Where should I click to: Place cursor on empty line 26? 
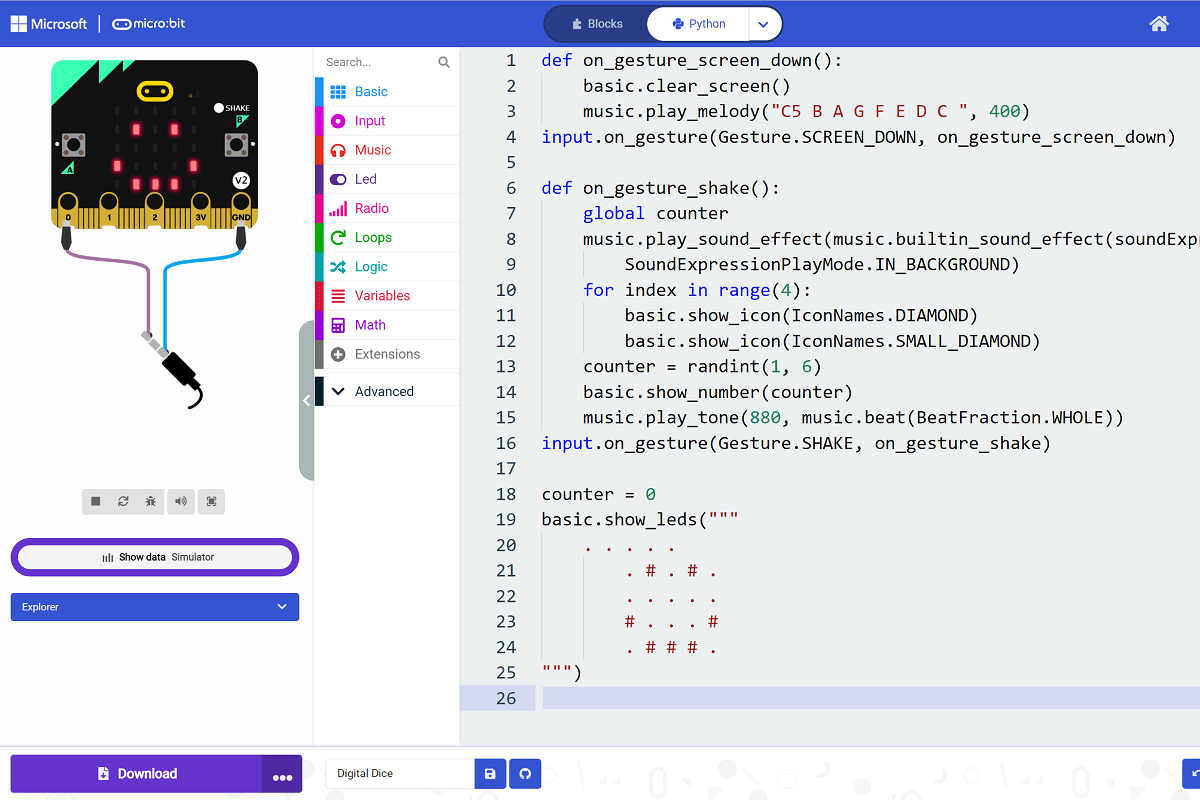coord(870,698)
